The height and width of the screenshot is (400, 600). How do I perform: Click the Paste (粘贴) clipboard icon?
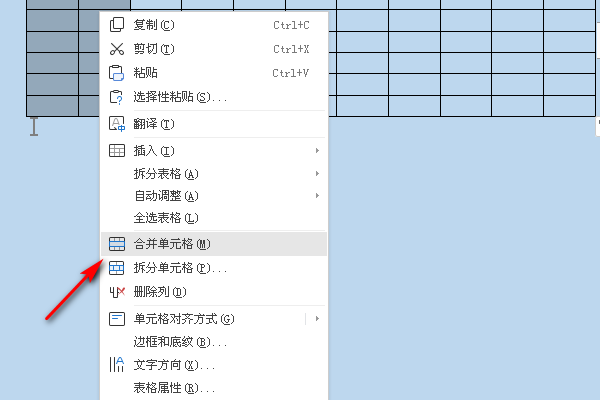pos(117,72)
